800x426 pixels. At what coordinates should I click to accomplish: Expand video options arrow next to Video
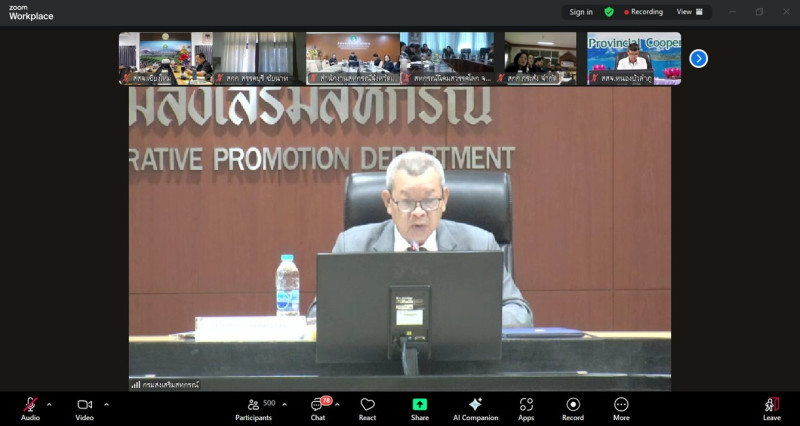[106, 405]
